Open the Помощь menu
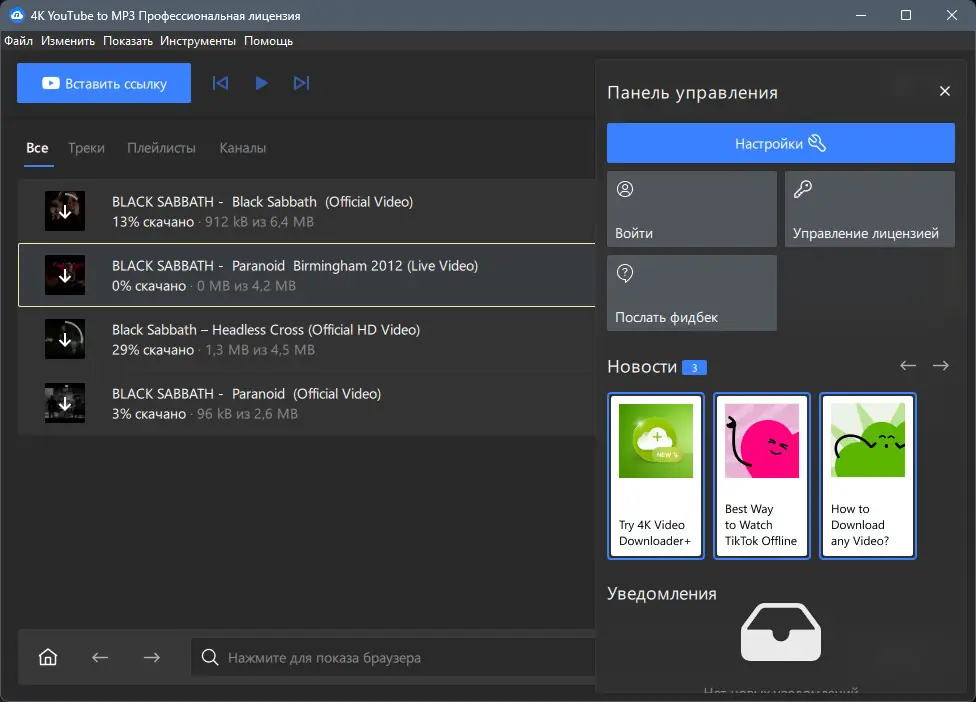This screenshot has height=702, width=976. pyautogui.click(x=268, y=41)
